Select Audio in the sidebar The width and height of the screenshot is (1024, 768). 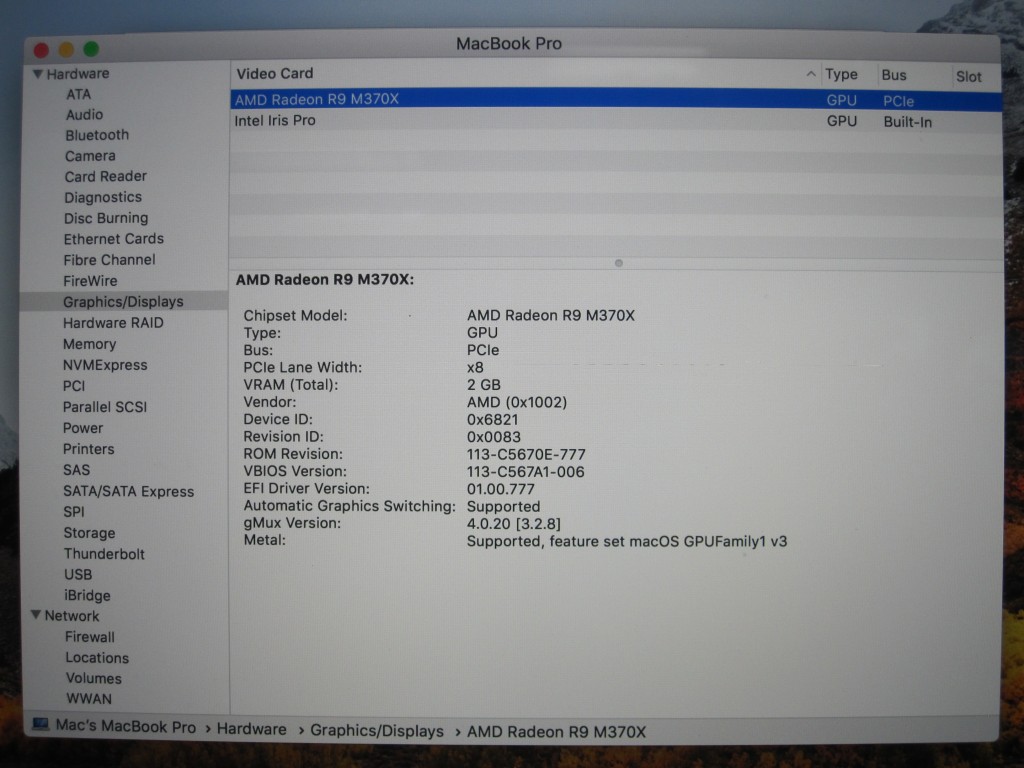click(84, 115)
